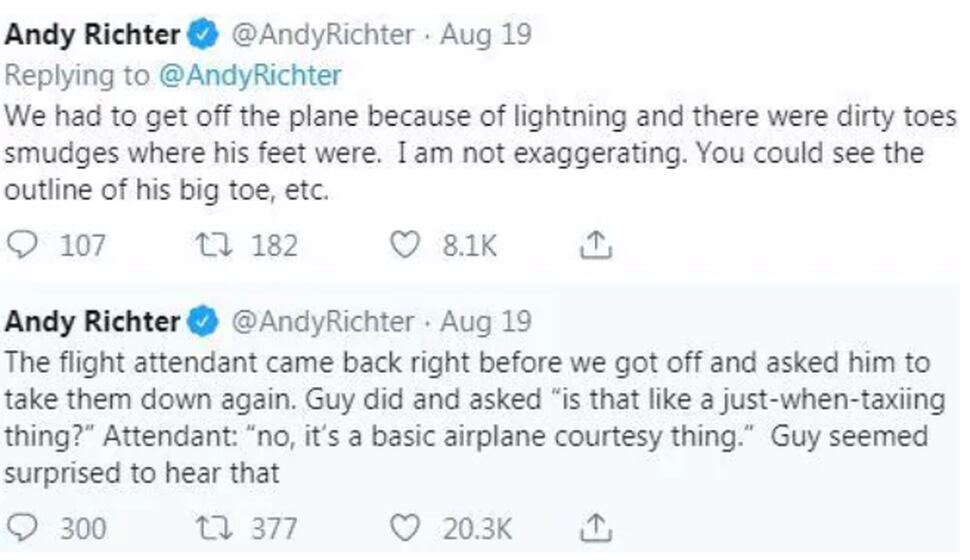Share the second tweet via upload icon
Image resolution: width=970 pixels, height=560 pixels.
point(596,528)
